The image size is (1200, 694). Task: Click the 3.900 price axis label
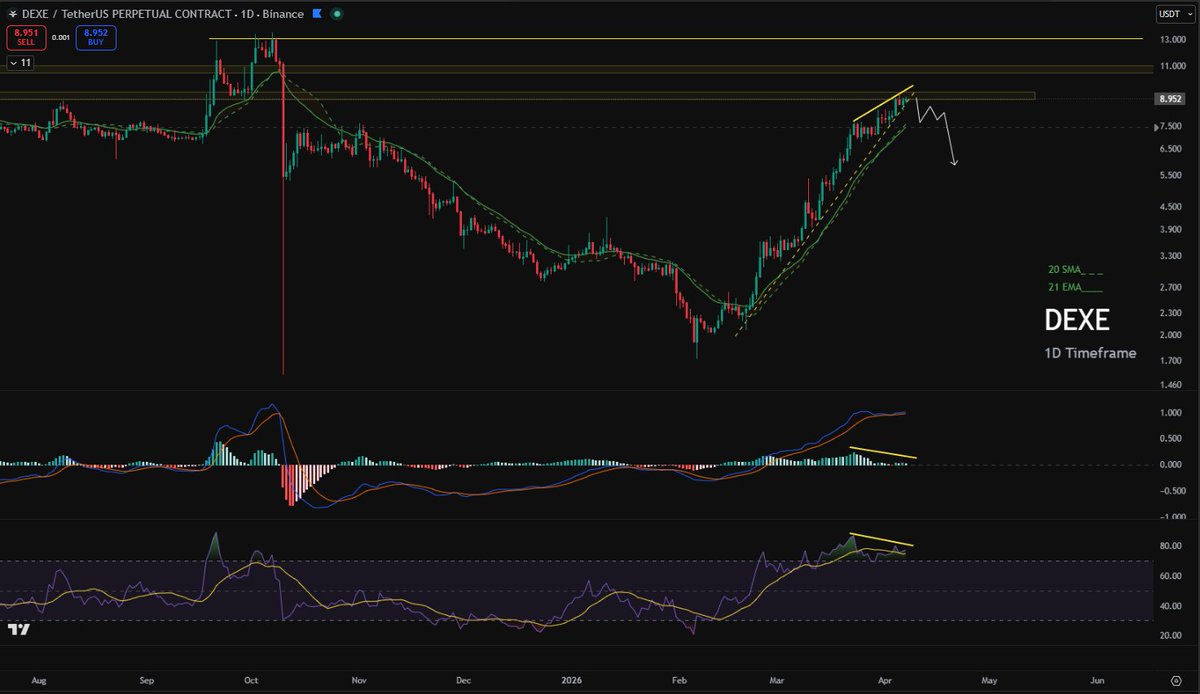tap(1170, 230)
